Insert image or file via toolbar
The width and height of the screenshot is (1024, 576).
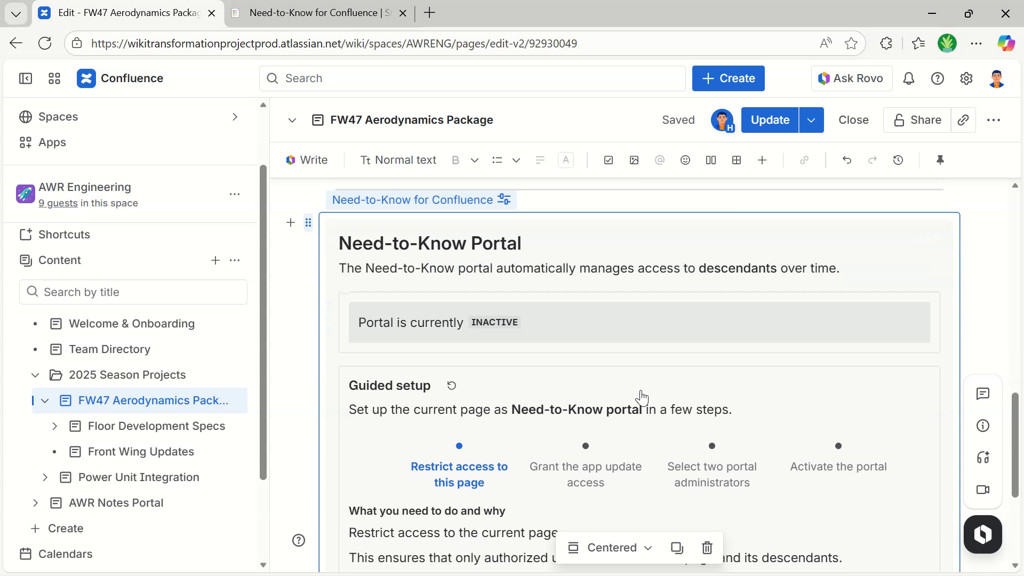(x=634, y=160)
